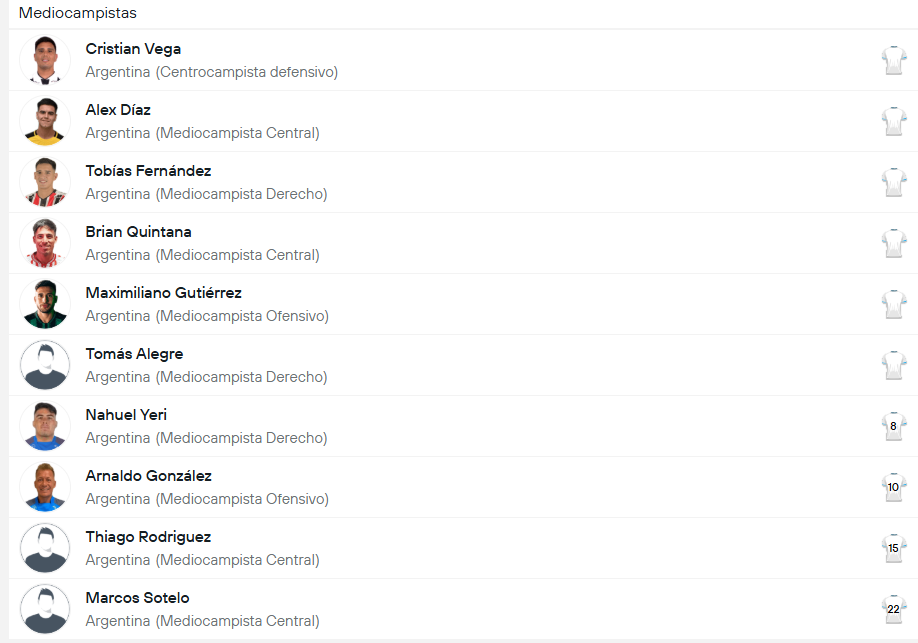Click Nahuel Yeri's player photo

tap(45, 426)
